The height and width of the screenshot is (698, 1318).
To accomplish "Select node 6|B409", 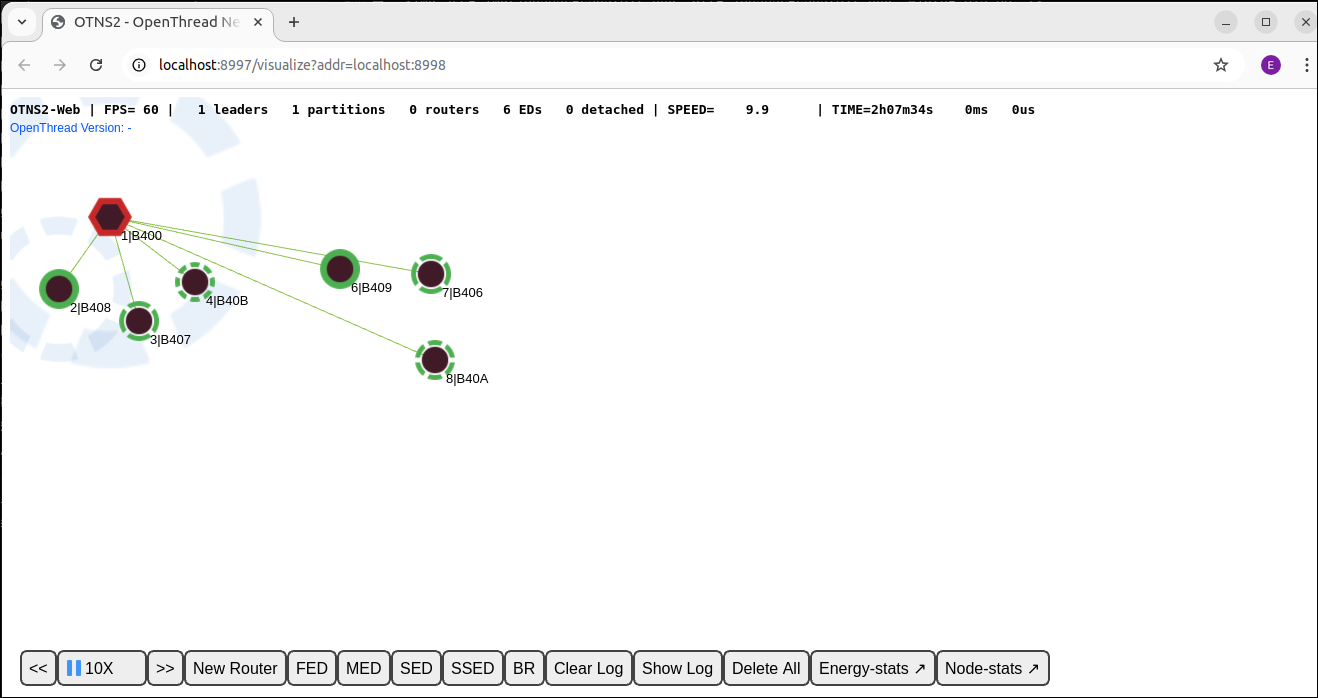I will click(x=339, y=269).
